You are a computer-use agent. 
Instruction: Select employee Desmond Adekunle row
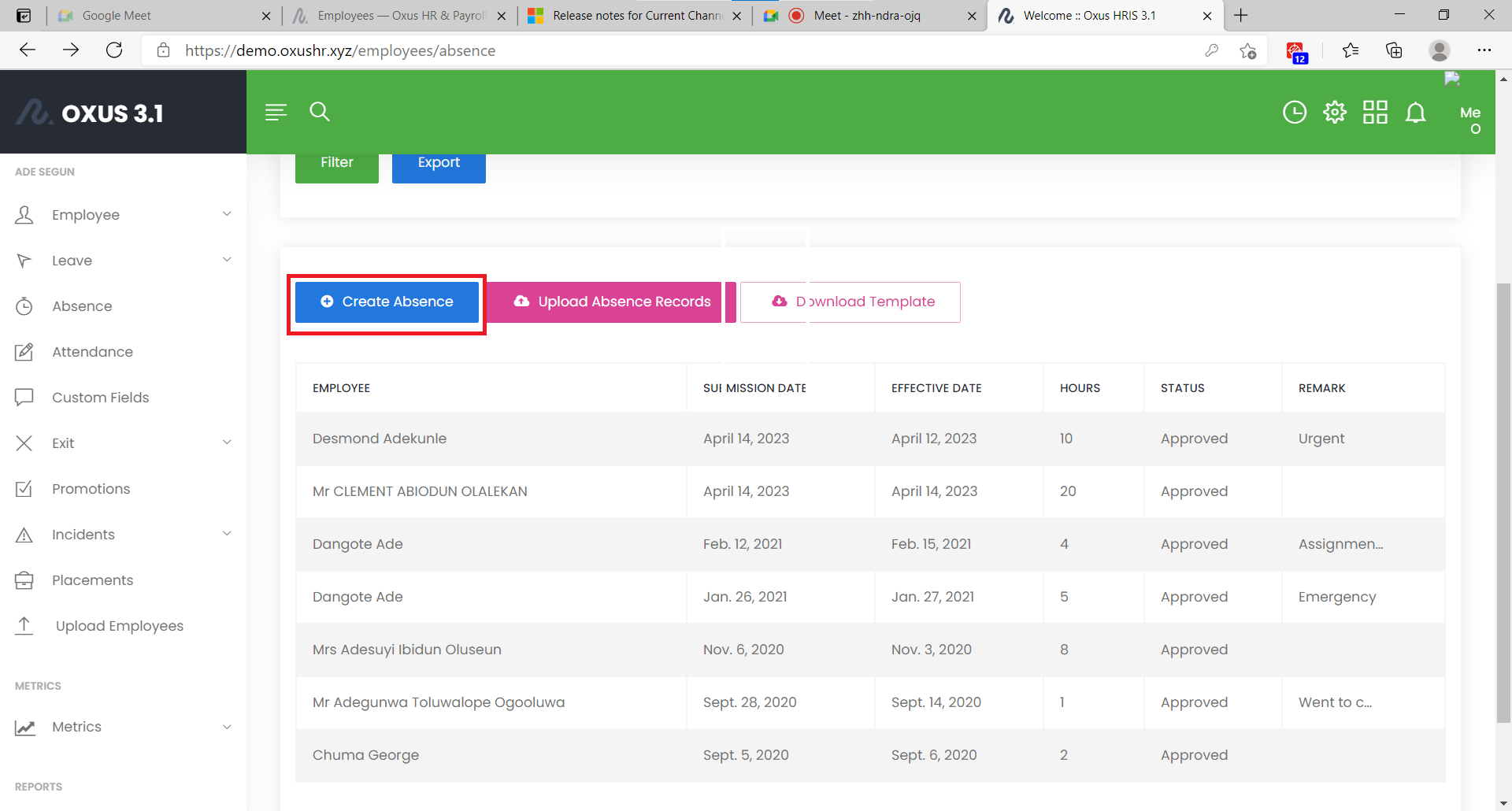coord(870,439)
